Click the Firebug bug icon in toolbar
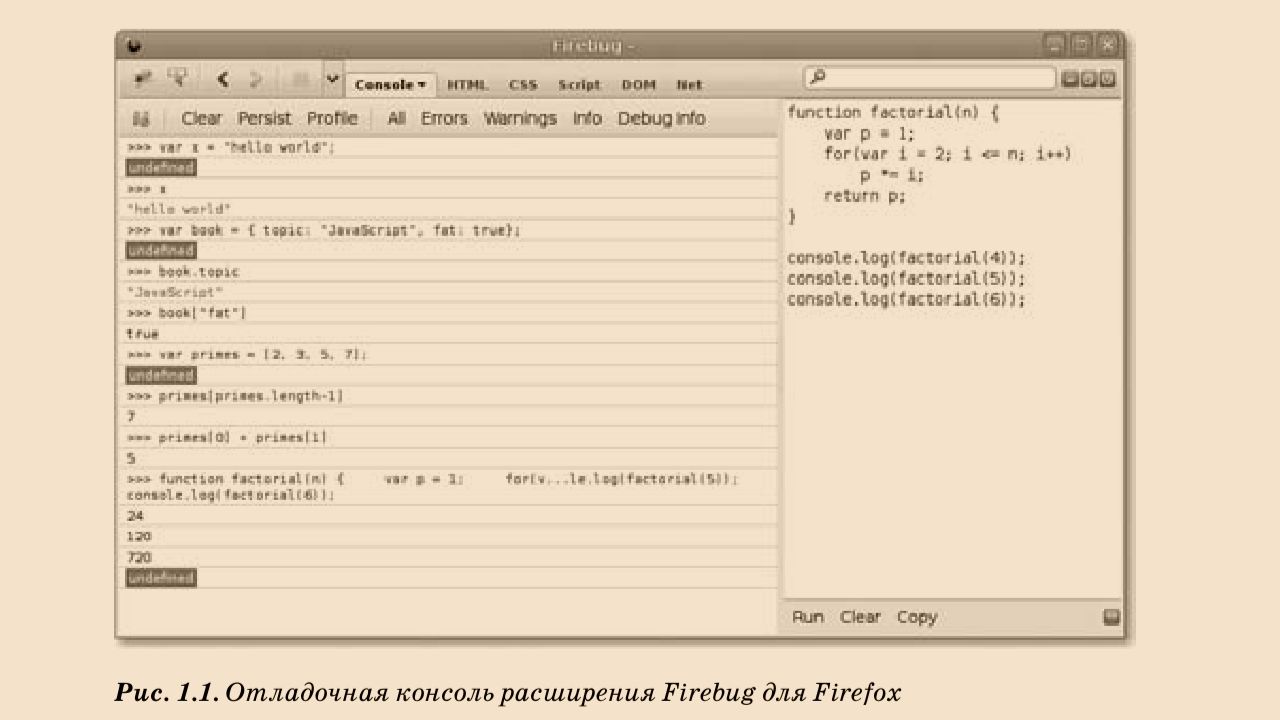Viewport: 1280px width, 720px height. [x=144, y=78]
